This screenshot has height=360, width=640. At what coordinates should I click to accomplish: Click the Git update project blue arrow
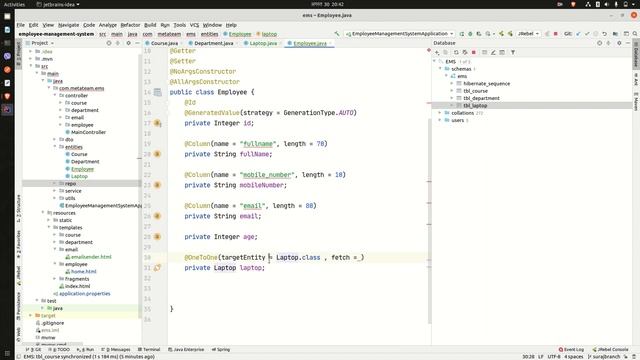click(x=578, y=34)
